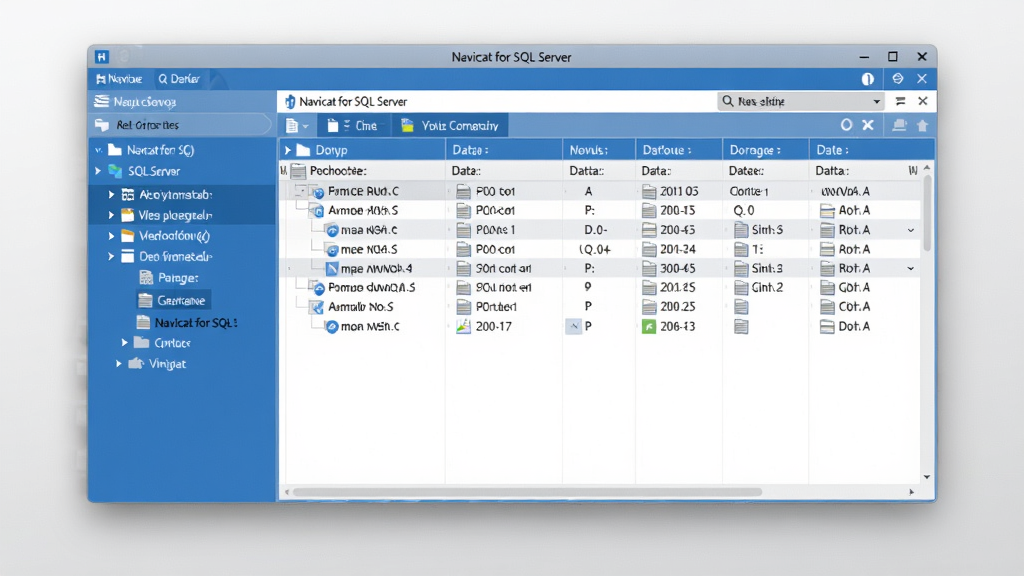Click the document icon beside 2011 05
This screenshot has height=576, width=1024.
point(648,191)
